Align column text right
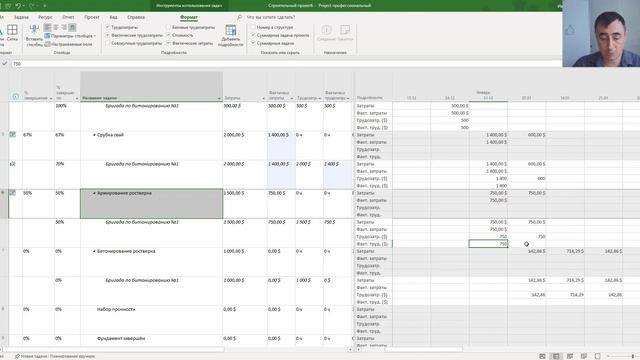The image size is (640, 360). (x=64, y=27)
